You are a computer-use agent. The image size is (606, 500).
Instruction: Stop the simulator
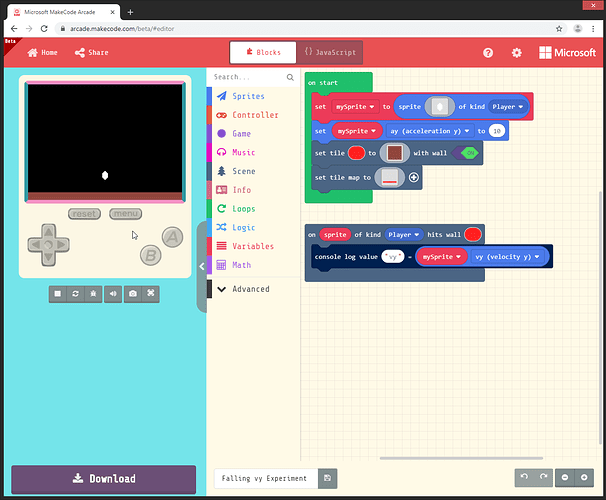point(58,294)
